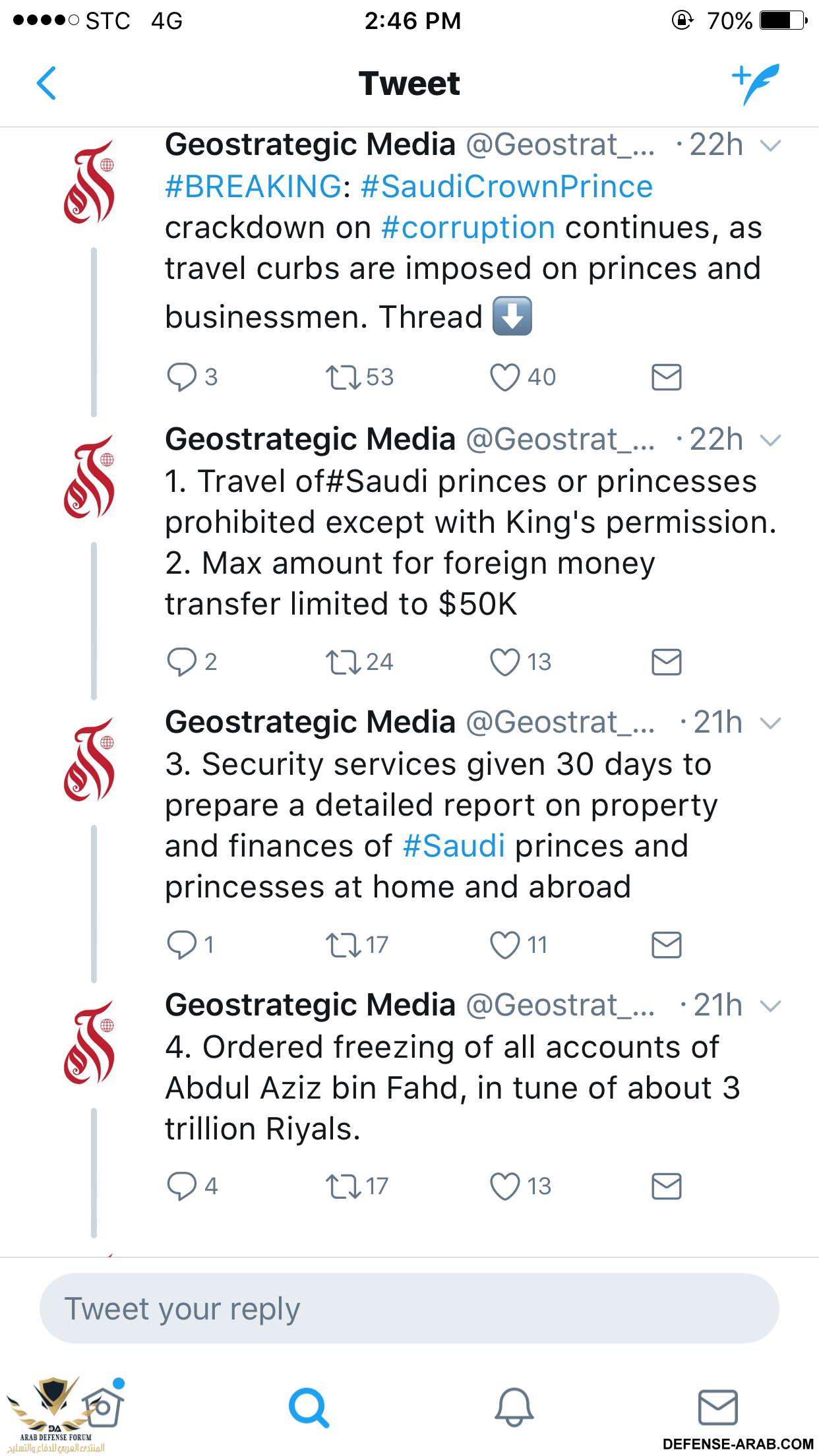This screenshot has width=819, height=1456.
Task: Open the Messages envelope tab
Action: tap(718, 1407)
